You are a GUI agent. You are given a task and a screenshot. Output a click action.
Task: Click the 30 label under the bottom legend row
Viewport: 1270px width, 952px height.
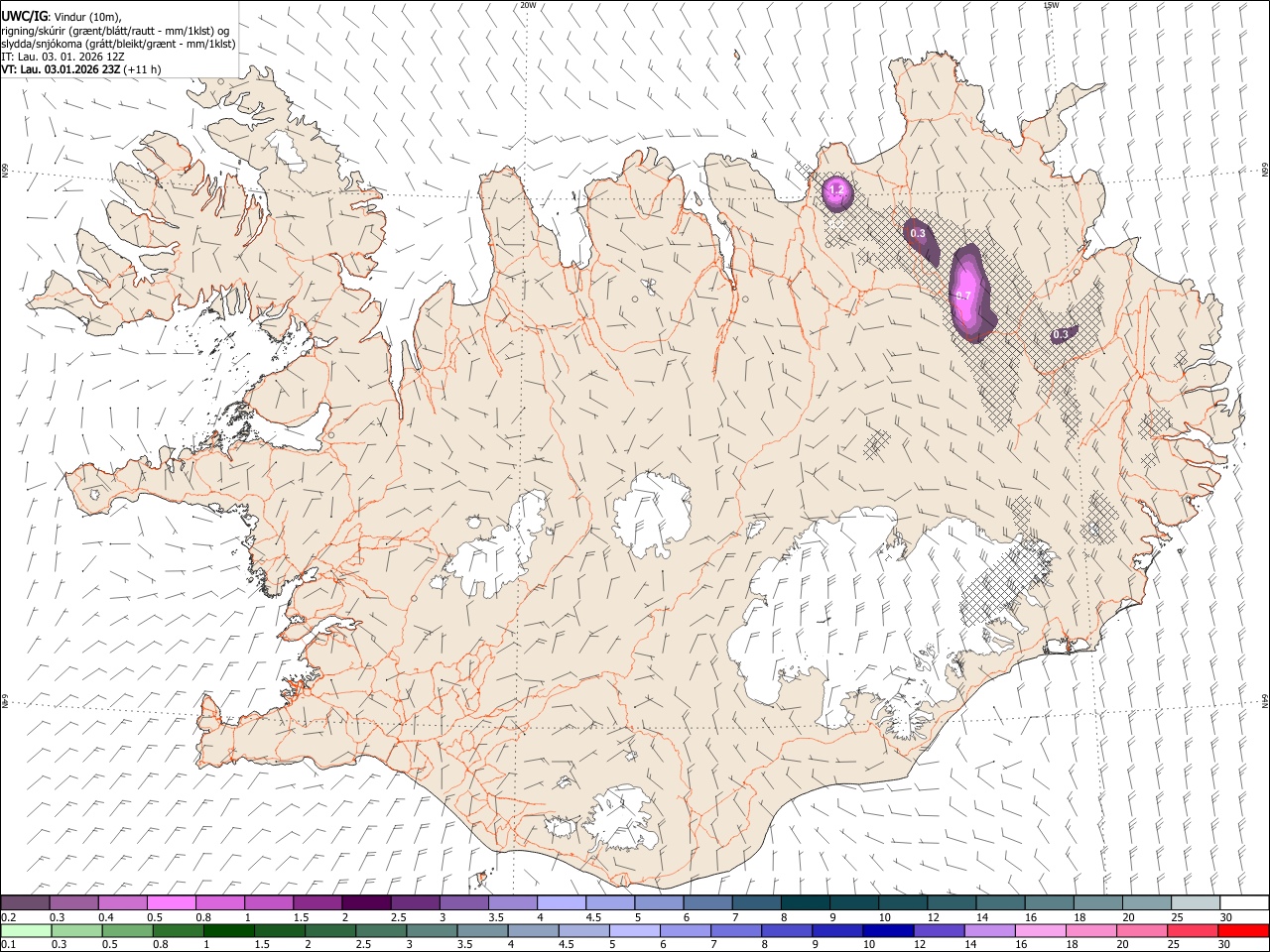1225,945
